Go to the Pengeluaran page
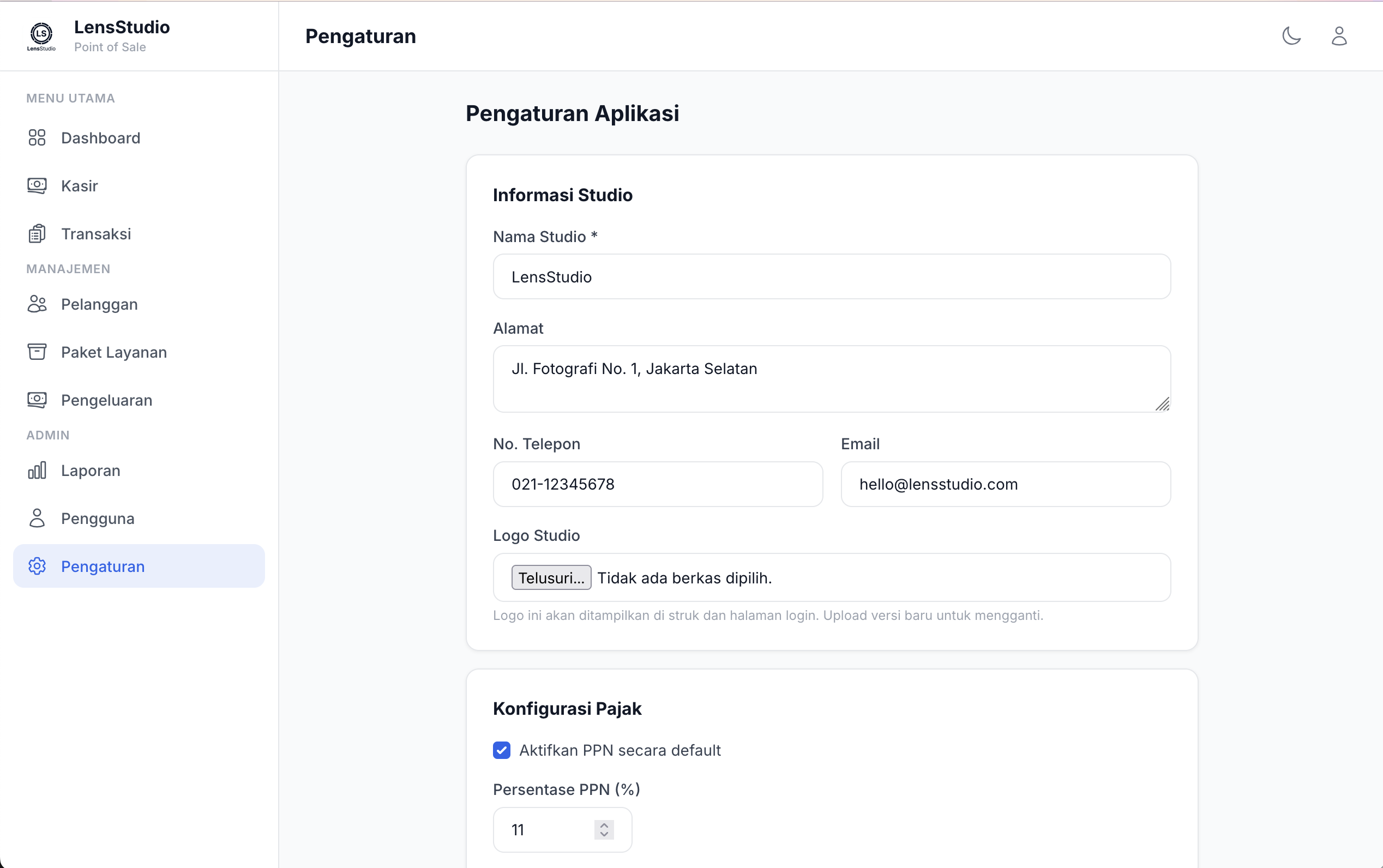 coord(106,400)
